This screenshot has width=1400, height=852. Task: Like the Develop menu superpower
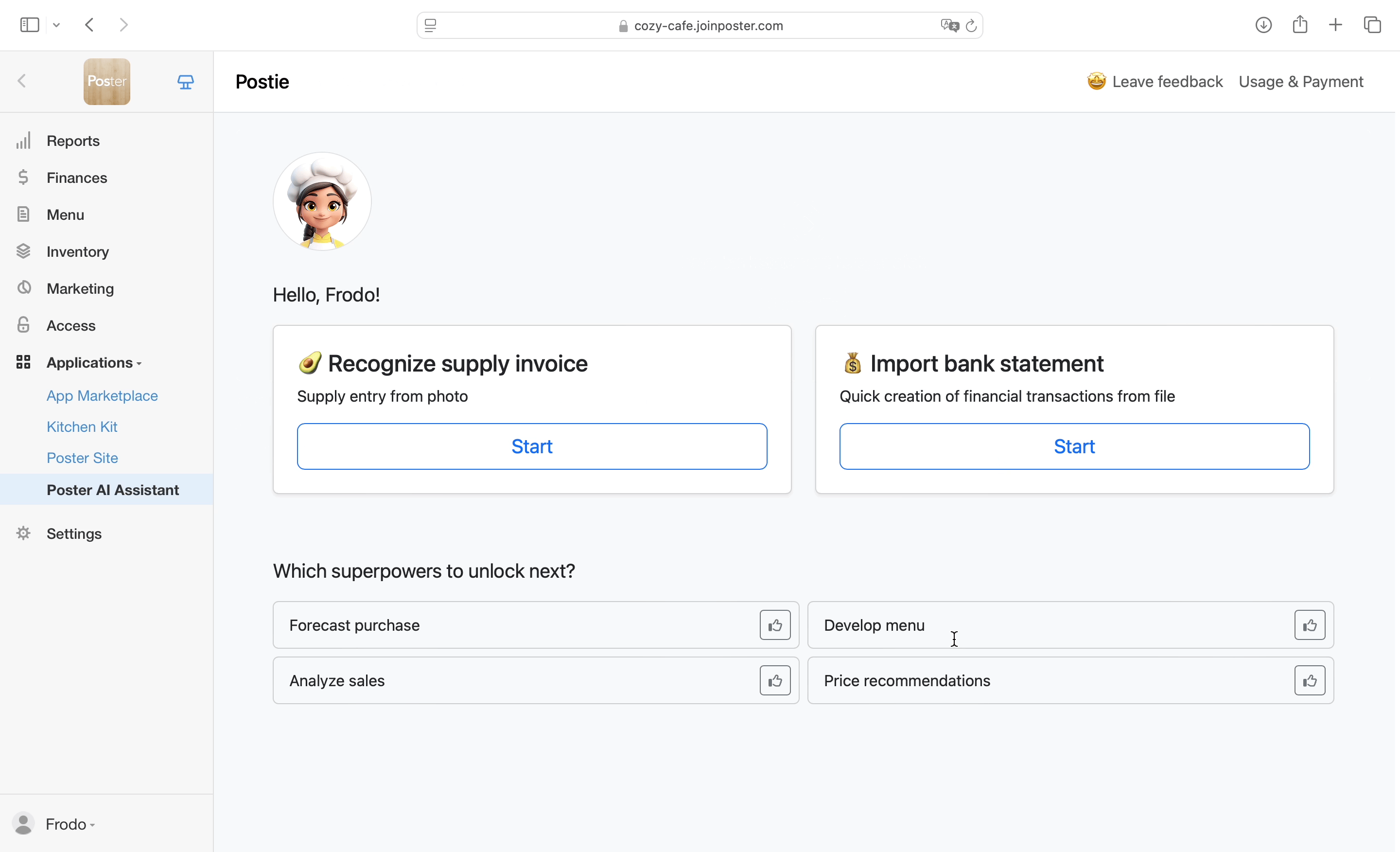click(x=1310, y=625)
